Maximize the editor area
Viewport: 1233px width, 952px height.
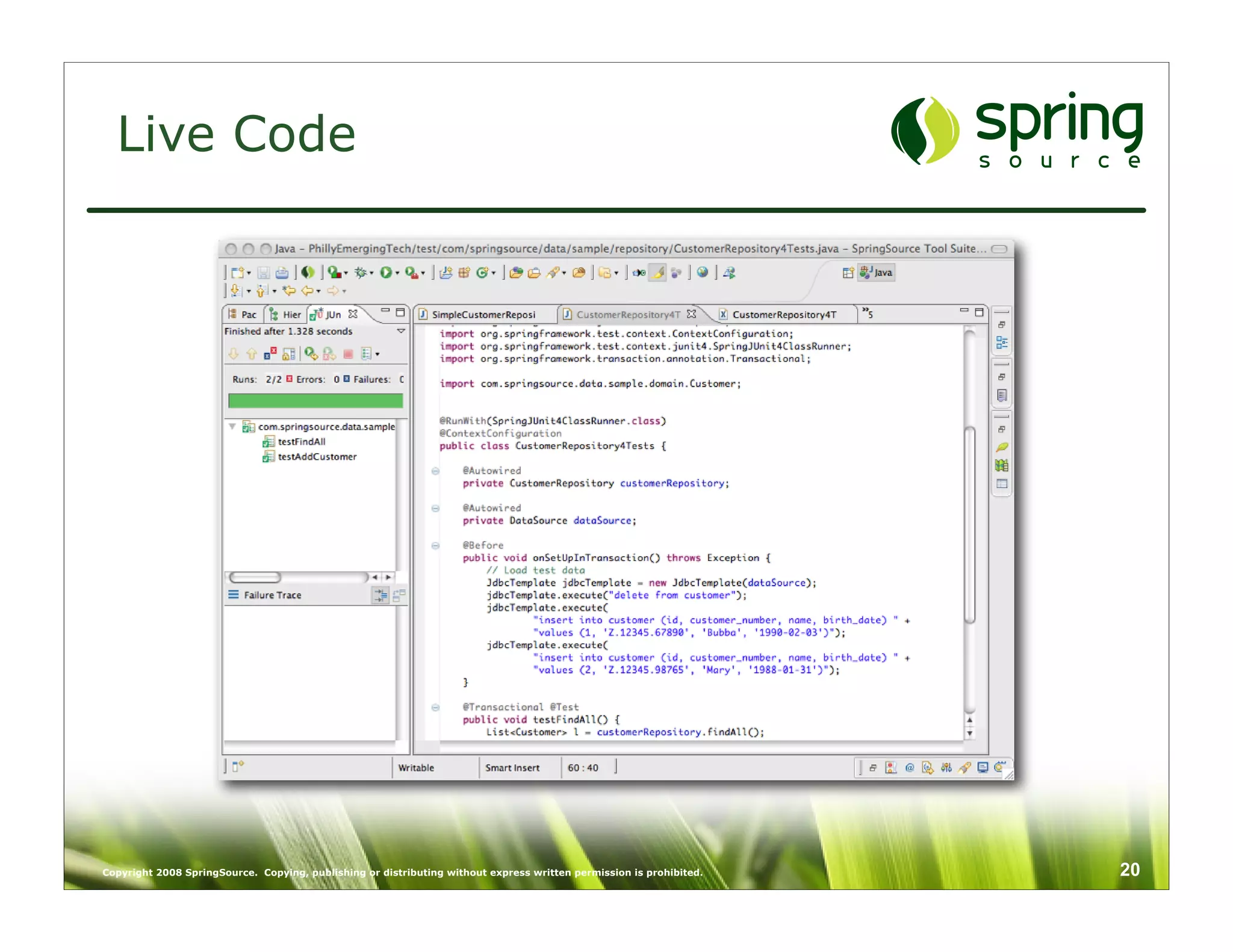click(x=979, y=312)
